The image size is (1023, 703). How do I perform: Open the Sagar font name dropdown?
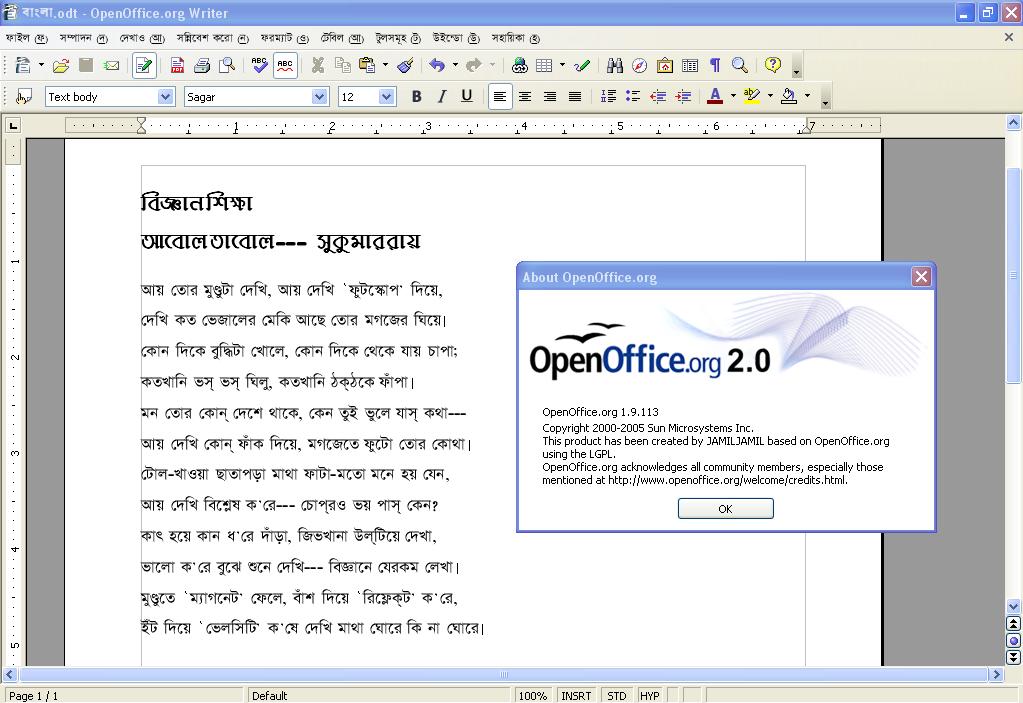pos(319,97)
